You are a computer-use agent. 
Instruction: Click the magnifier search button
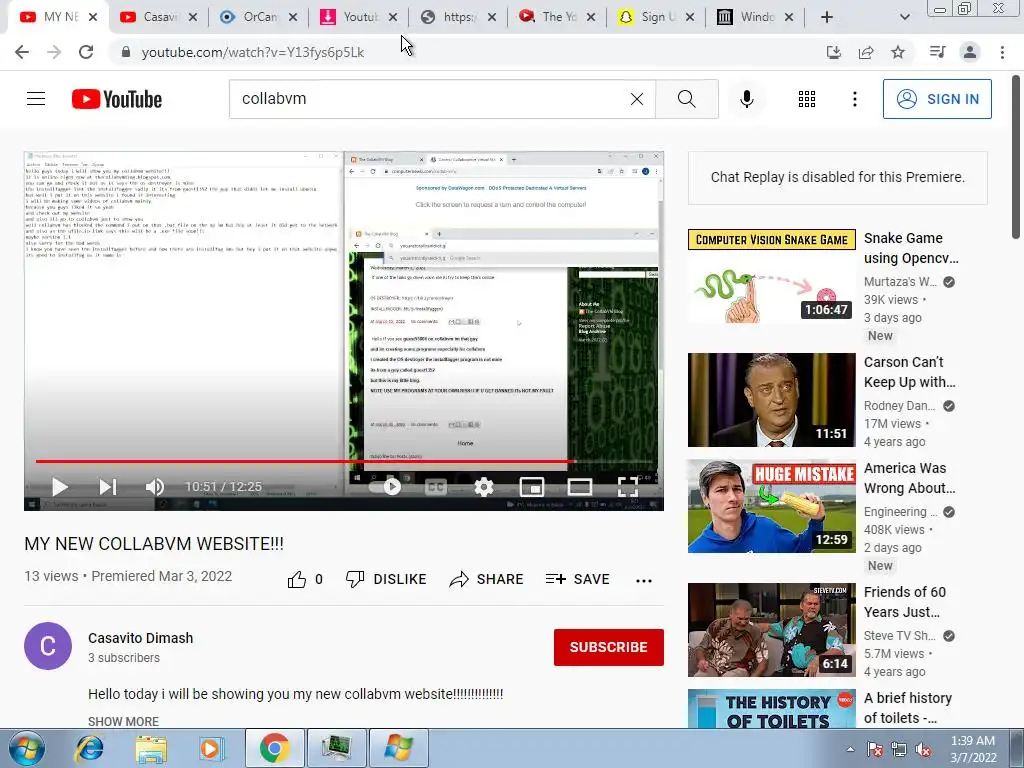686,99
